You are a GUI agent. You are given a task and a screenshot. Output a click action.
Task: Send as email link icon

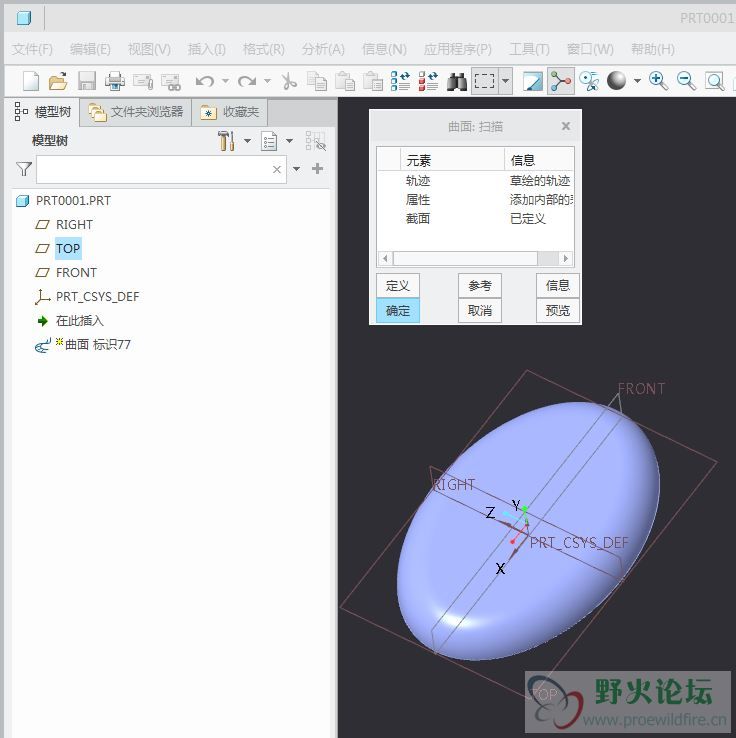coord(171,81)
